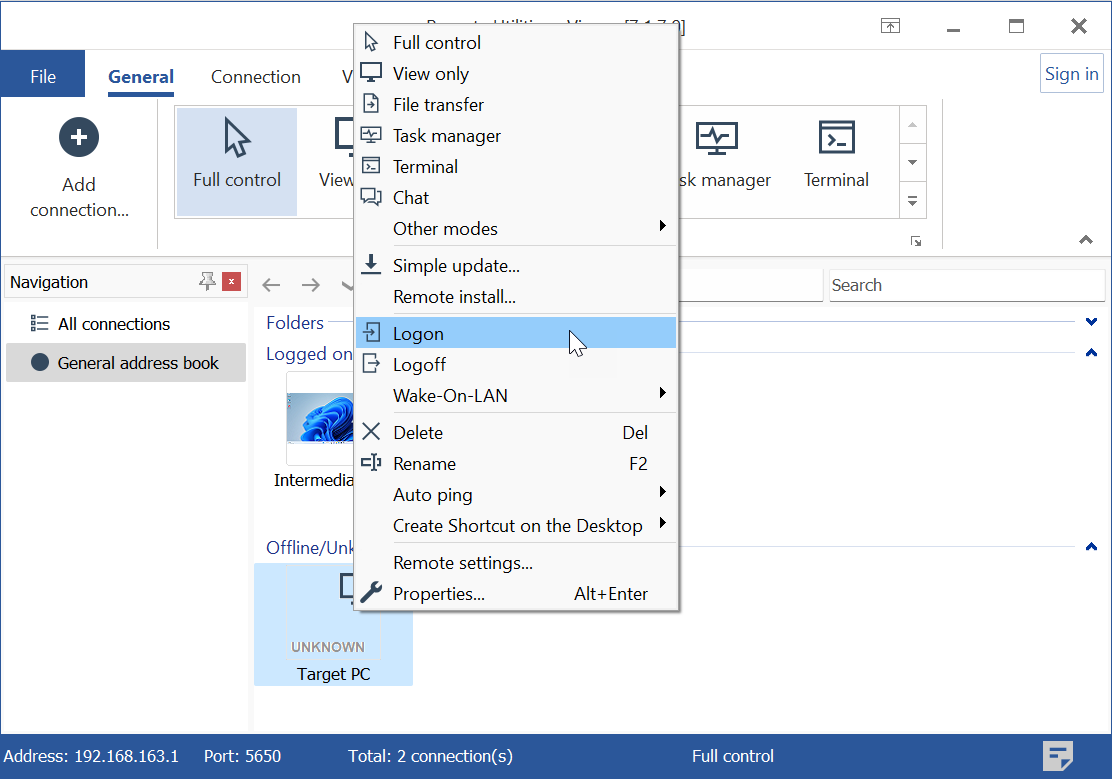Click the forward arrow navigation icon
The image size is (1112, 779).
311,285
